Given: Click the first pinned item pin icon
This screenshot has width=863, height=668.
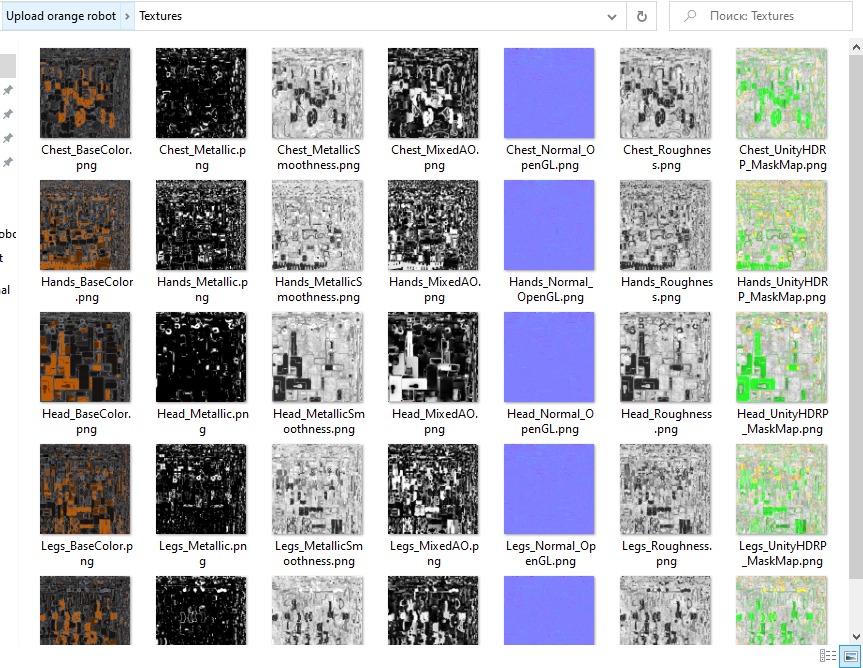Looking at the screenshot, I should pyautogui.click(x=8, y=90).
